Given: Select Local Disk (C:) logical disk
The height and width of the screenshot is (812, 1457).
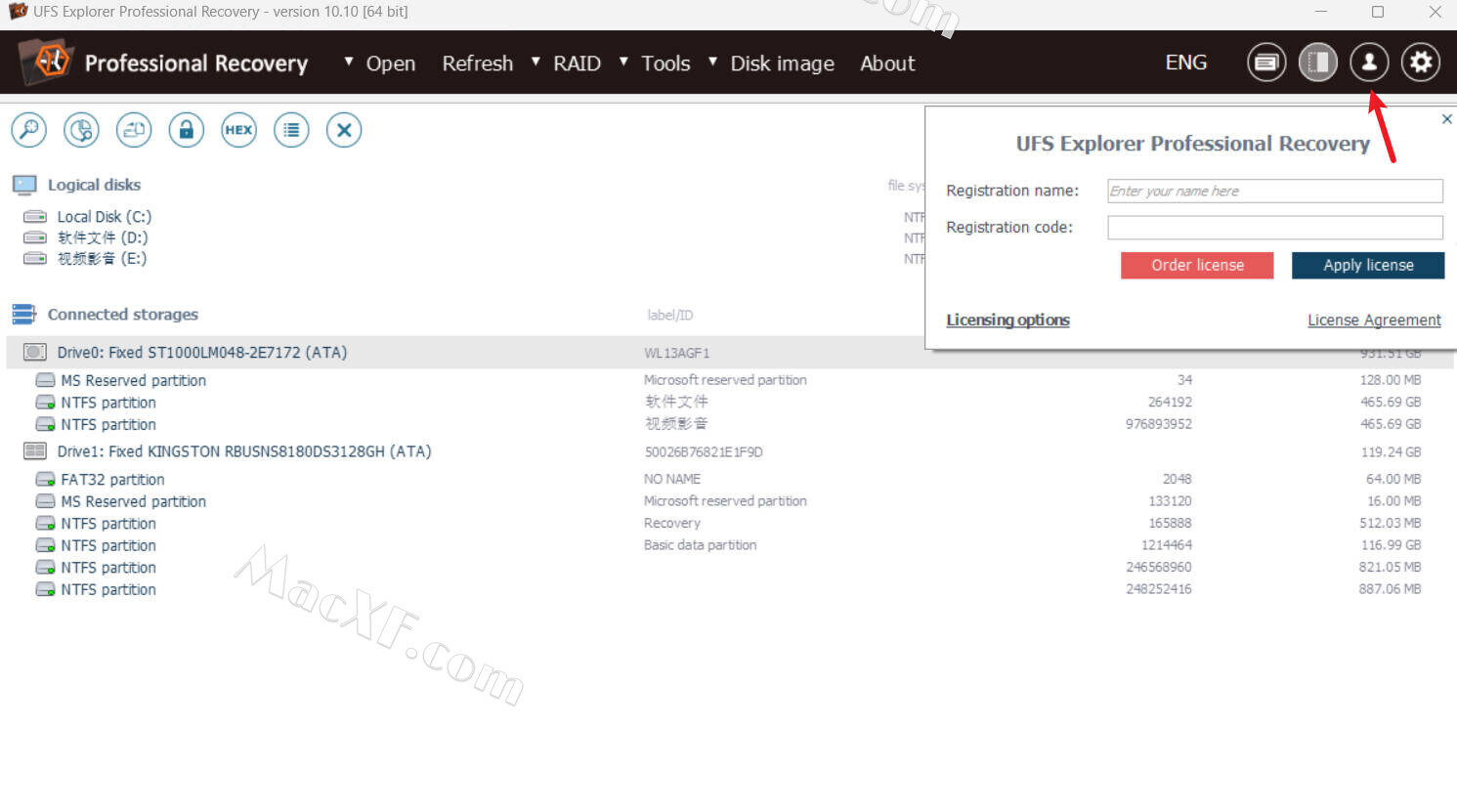Looking at the screenshot, I should 104,217.
